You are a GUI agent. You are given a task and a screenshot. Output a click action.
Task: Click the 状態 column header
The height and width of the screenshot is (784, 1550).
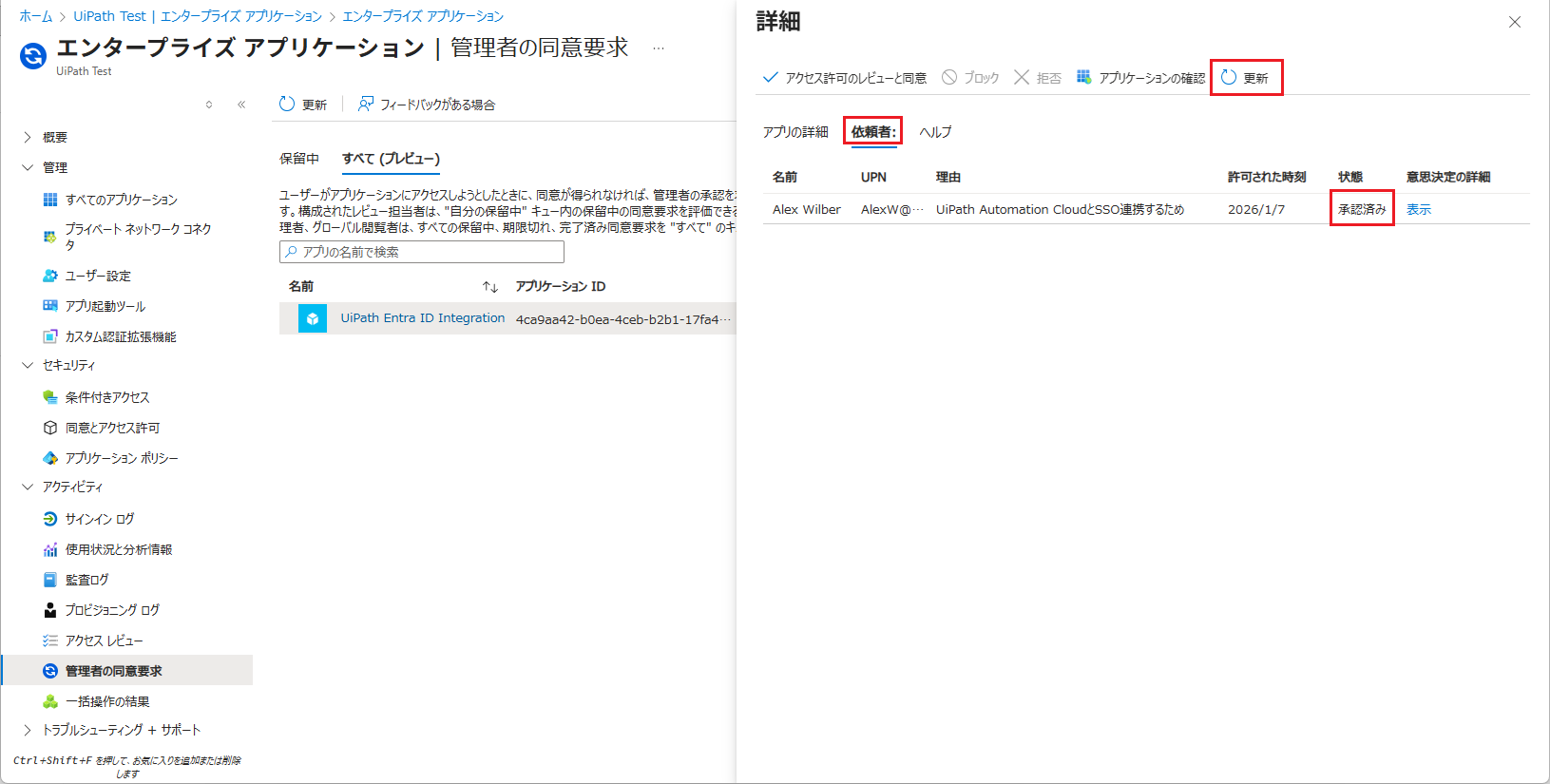[x=1350, y=177]
